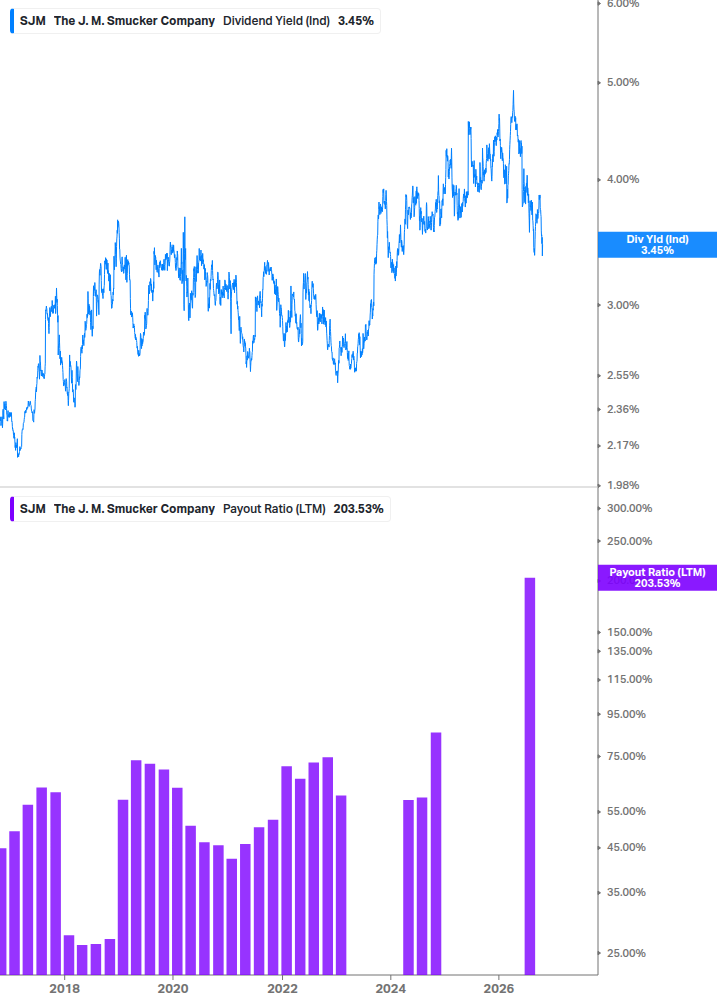Click the Dividend Yield (Ind) legend text

[x=276, y=21]
